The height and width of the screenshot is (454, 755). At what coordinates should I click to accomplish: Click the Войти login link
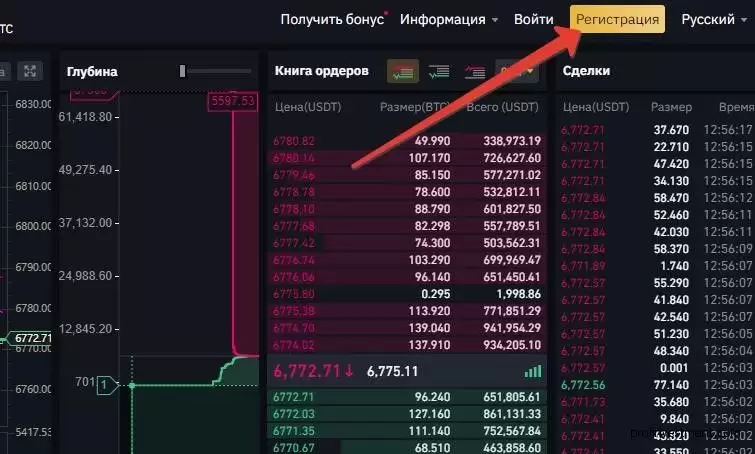point(534,19)
